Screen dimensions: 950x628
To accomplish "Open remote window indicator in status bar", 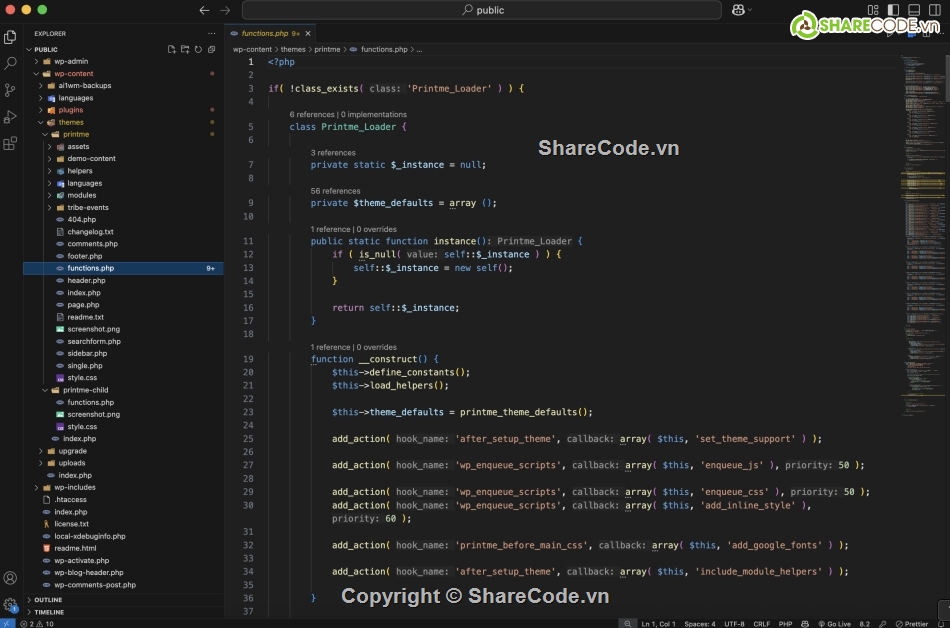I will pyautogui.click(x=7, y=623).
